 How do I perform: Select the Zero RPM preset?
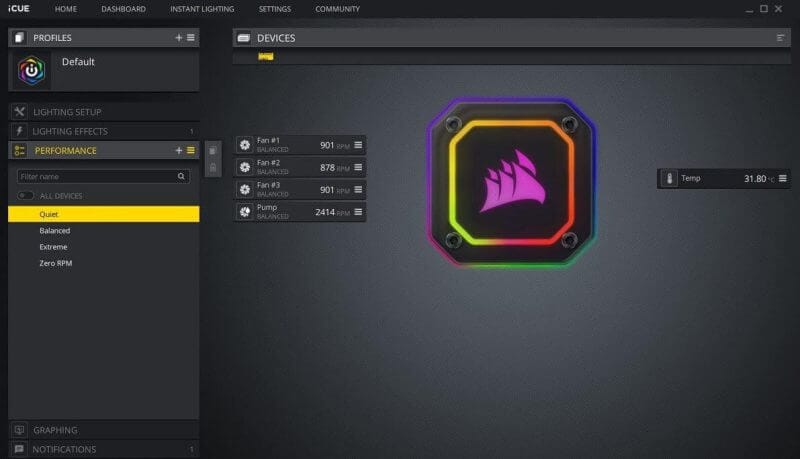click(x=56, y=263)
